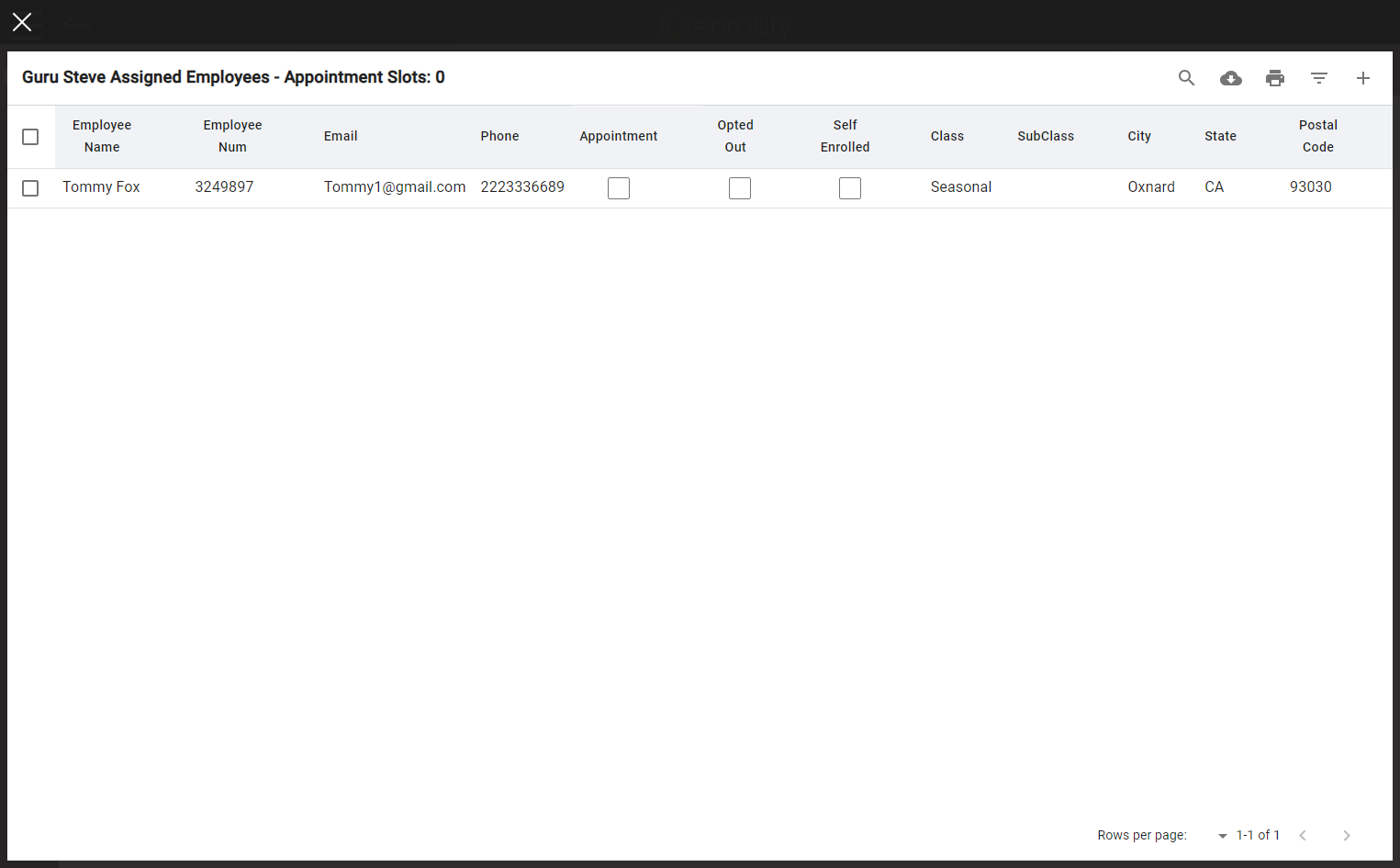Click the Opted Out column header

(x=735, y=136)
